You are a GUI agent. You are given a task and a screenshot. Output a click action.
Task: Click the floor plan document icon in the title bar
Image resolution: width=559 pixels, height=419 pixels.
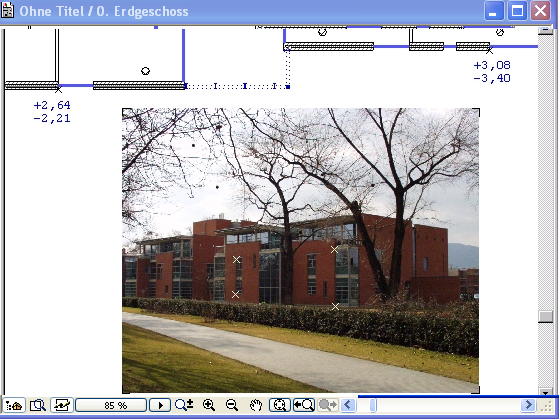point(7,11)
